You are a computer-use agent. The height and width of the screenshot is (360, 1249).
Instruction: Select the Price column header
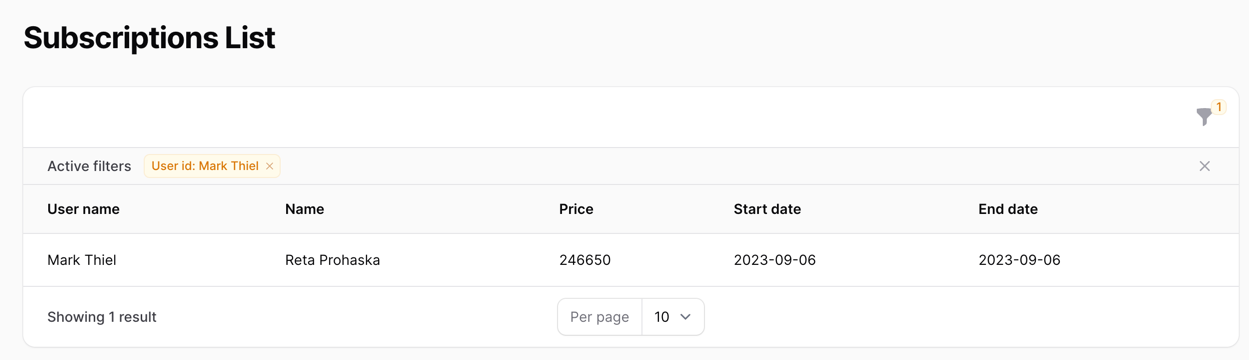click(x=576, y=209)
